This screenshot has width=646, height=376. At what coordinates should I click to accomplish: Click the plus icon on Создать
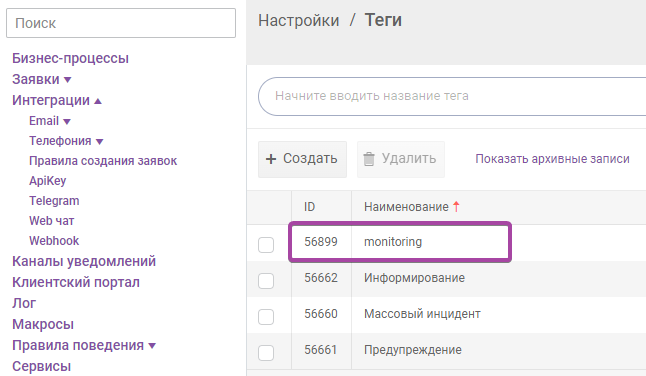click(271, 159)
